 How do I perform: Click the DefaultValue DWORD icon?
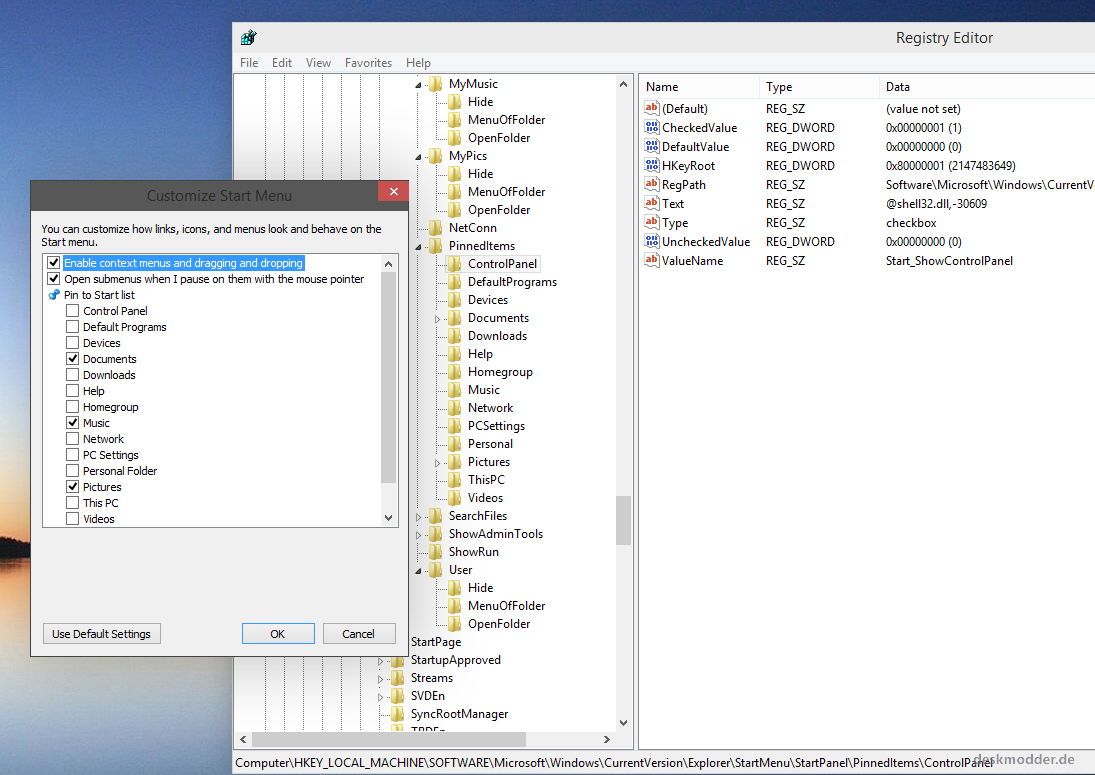652,146
